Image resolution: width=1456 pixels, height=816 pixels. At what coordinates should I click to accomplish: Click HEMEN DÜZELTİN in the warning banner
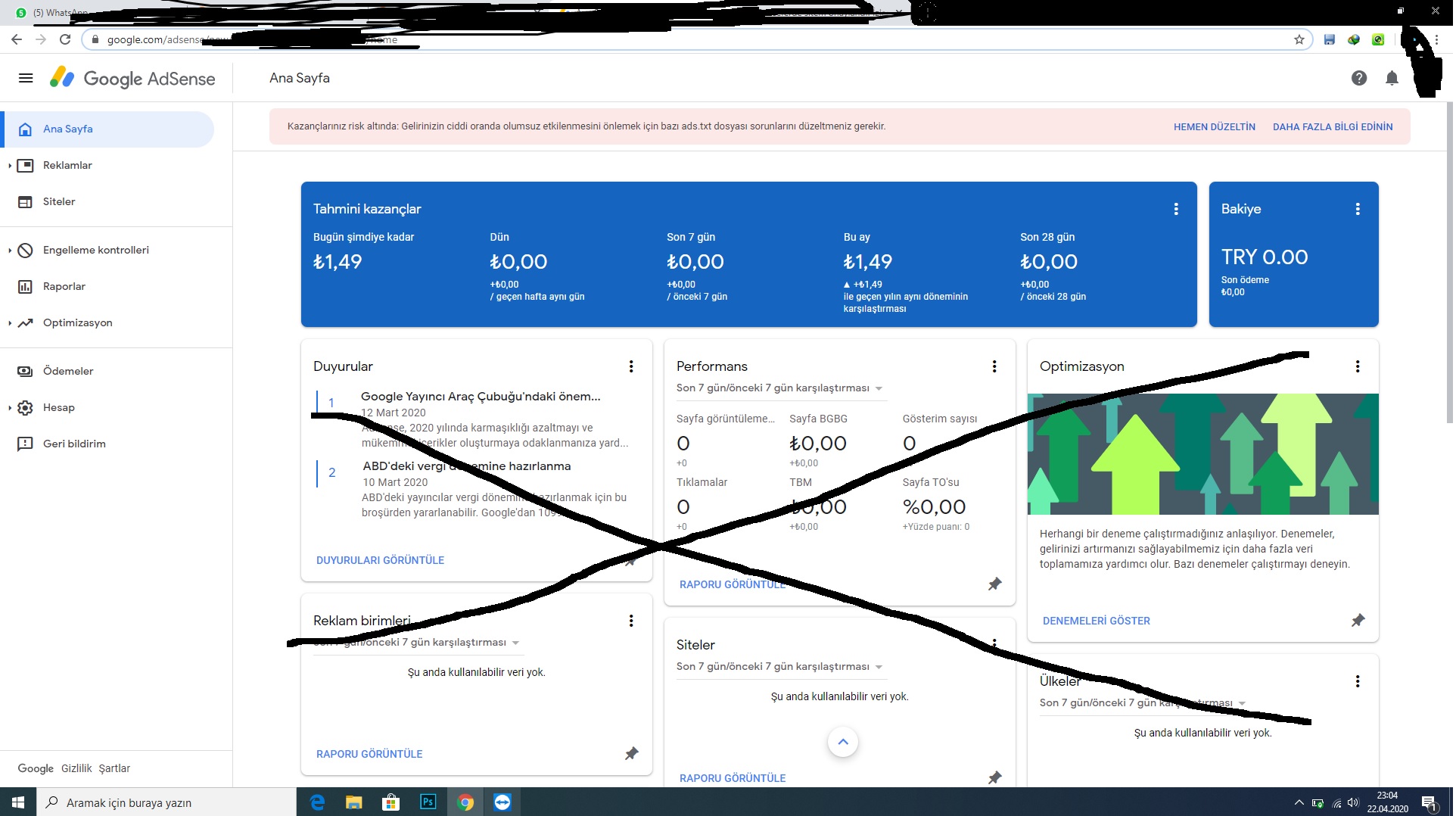(x=1215, y=127)
